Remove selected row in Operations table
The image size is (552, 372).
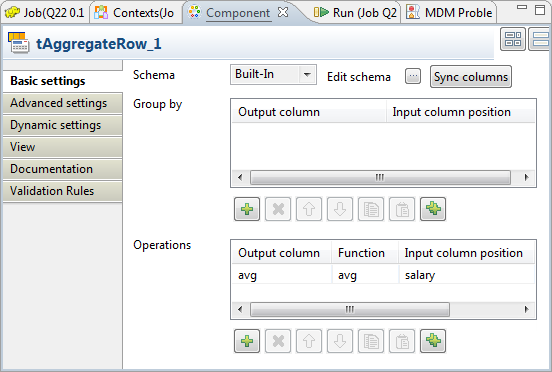(278, 341)
